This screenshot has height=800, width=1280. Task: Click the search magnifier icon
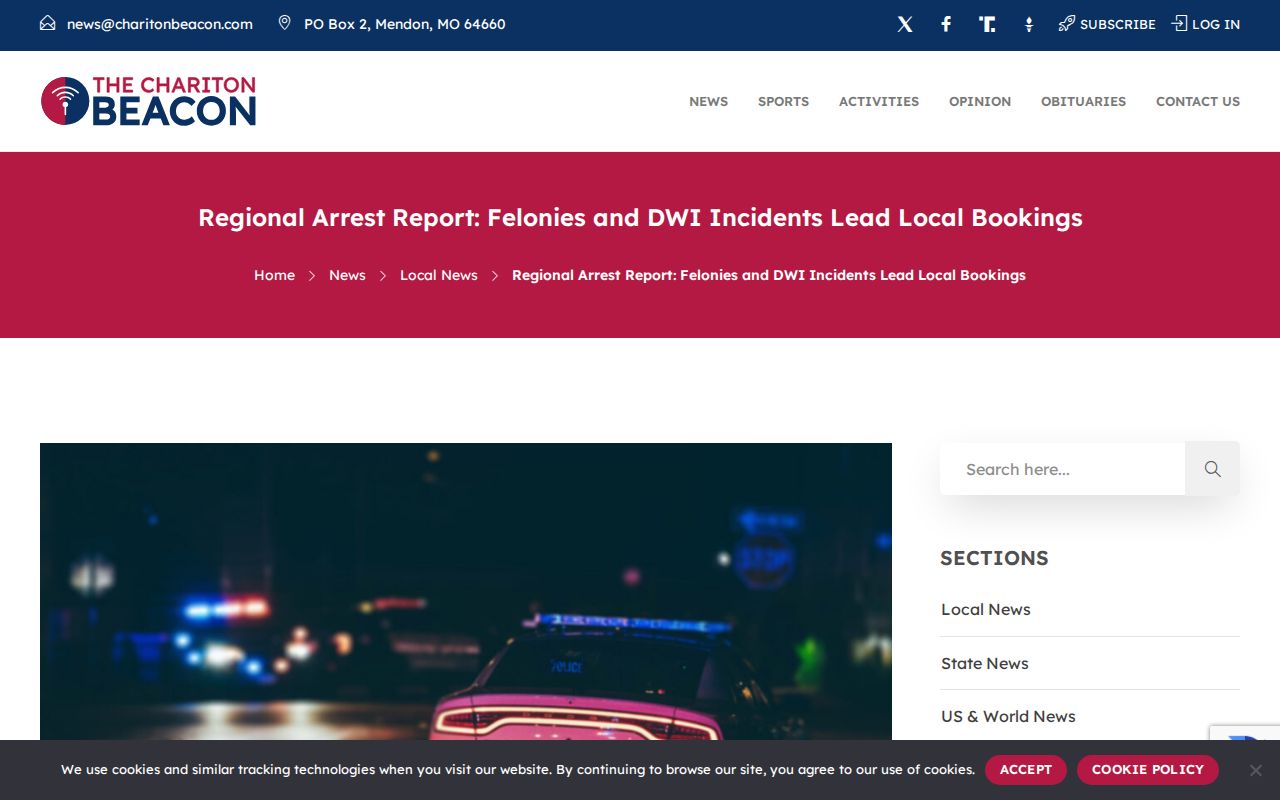click(x=1212, y=469)
